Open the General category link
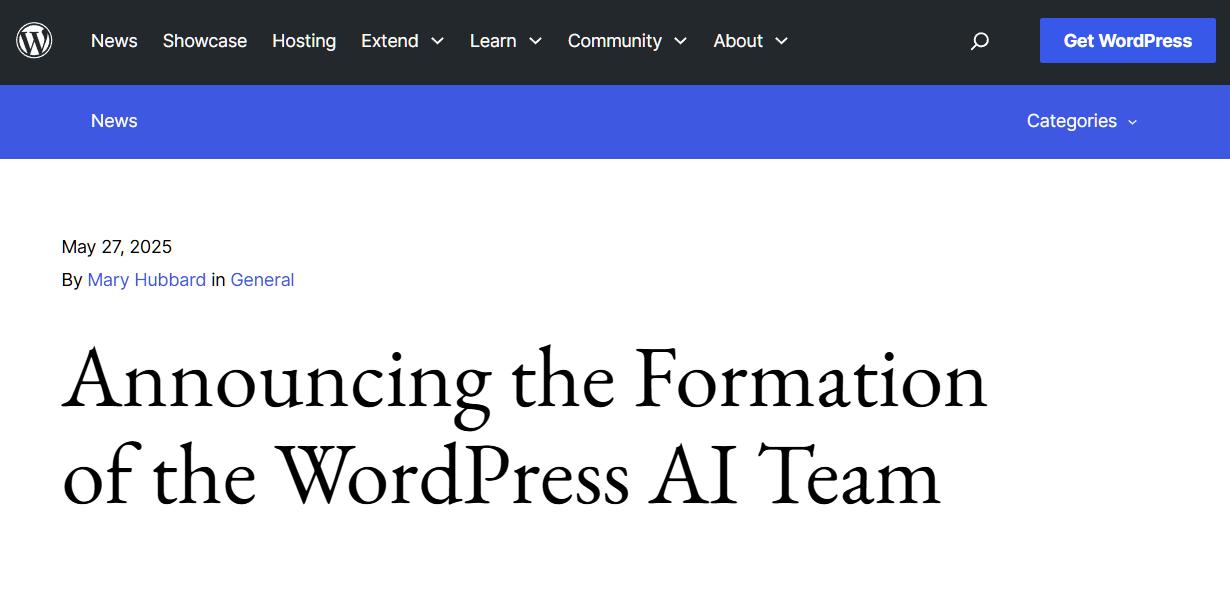The image size is (1230, 604). [x=262, y=280]
